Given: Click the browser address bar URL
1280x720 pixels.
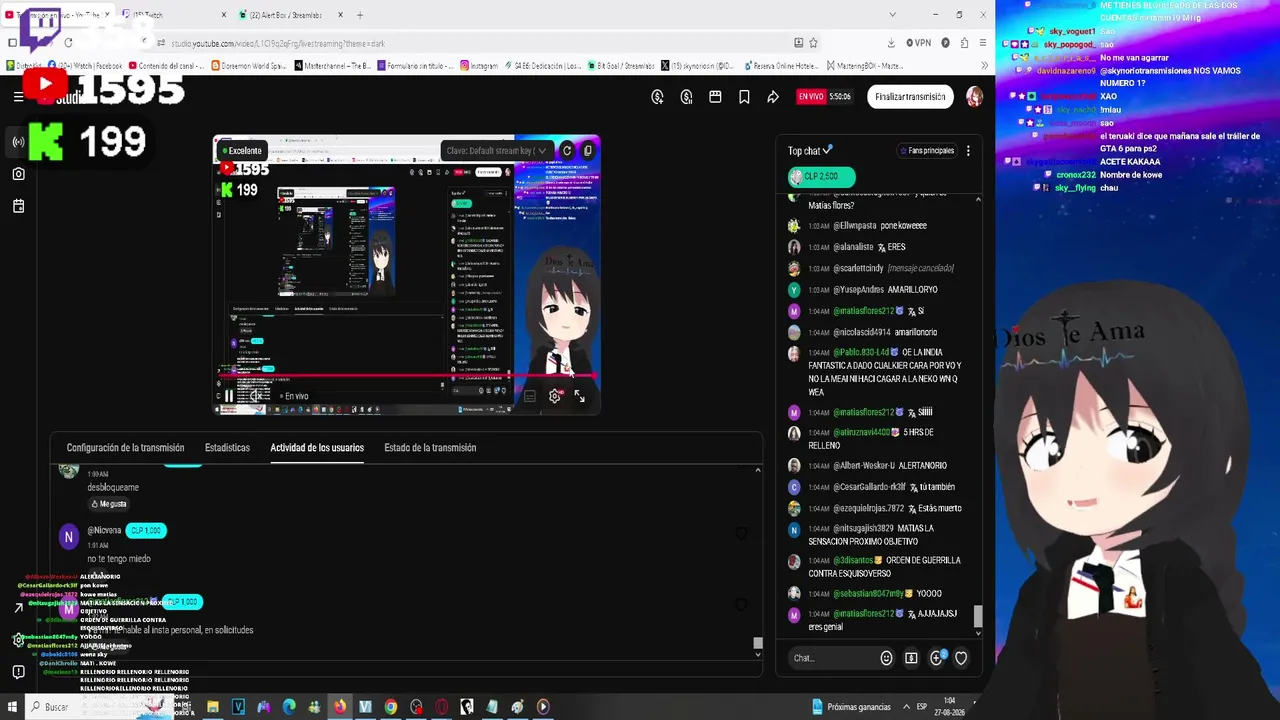Looking at the screenshot, I should coord(278,43).
